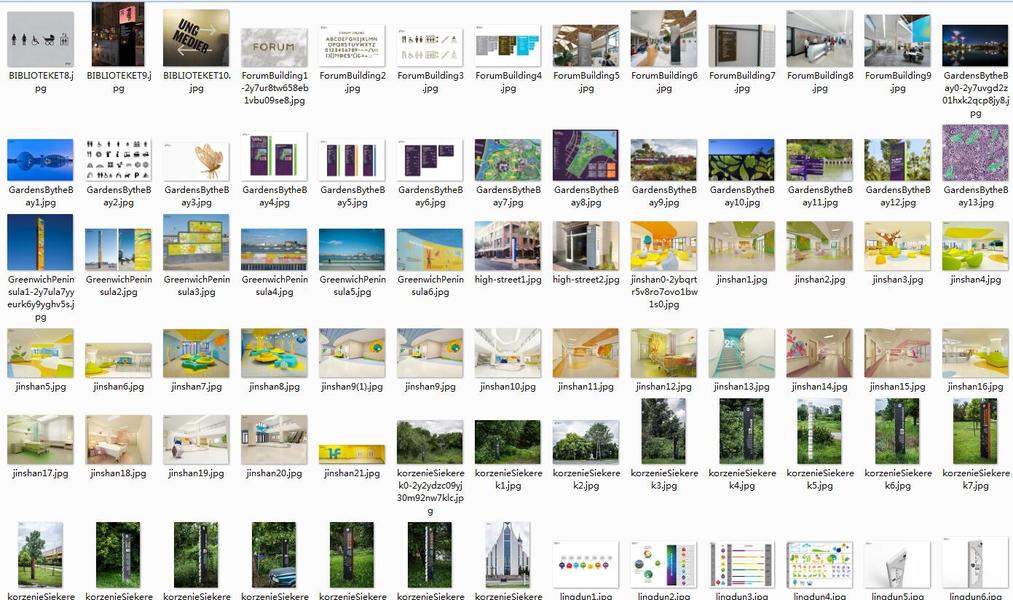The height and width of the screenshot is (600, 1013).
Task: Click the lingdun6.jpg thumbnail
Action: (976, 563)
